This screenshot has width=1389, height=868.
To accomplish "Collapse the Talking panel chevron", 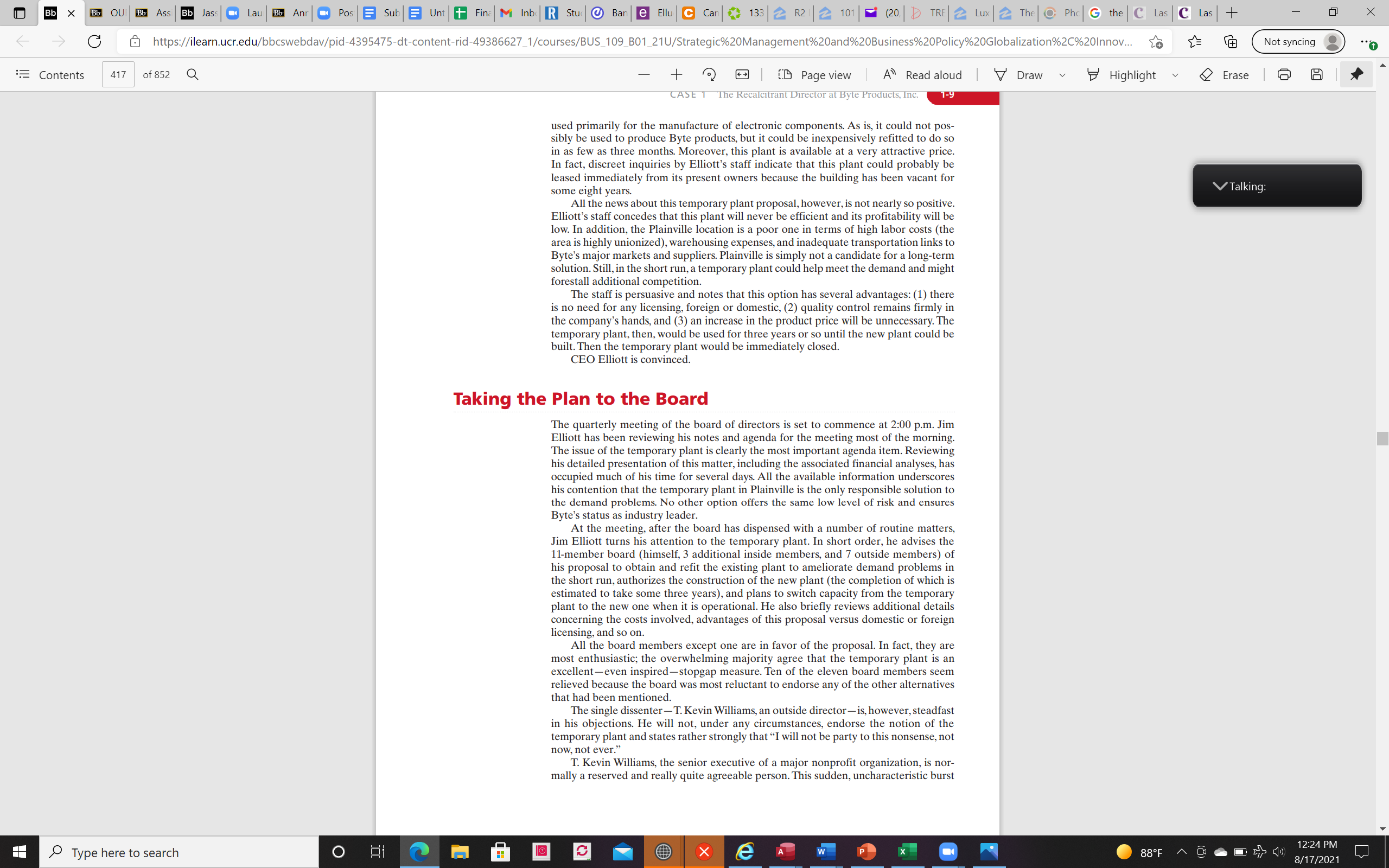I will 1220,186.
